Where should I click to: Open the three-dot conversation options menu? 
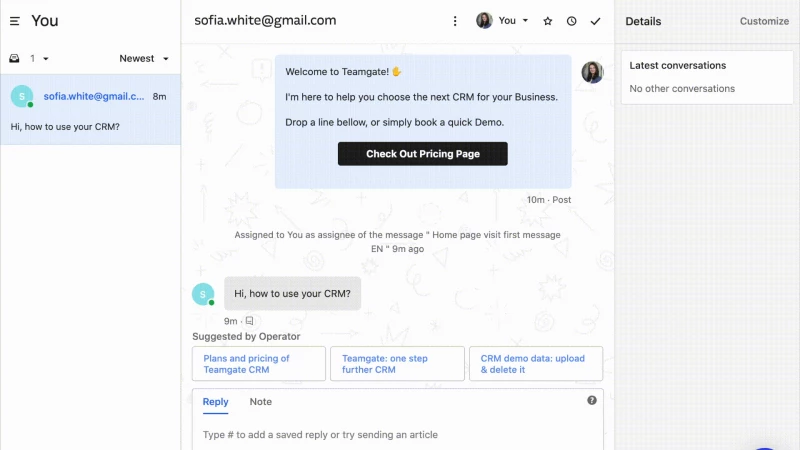pyautogui.click(x=455, y=21)
